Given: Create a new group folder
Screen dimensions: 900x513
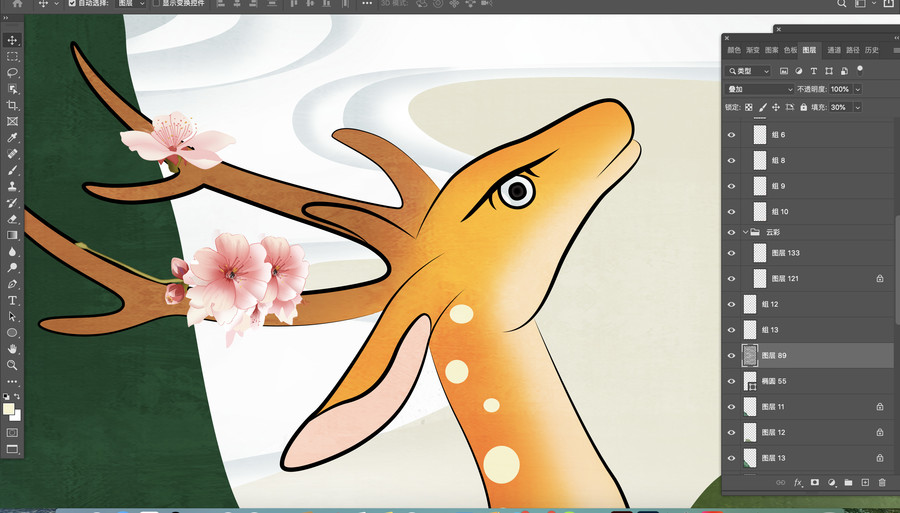Looking at the screenshot, I should (x=848, y=483).
